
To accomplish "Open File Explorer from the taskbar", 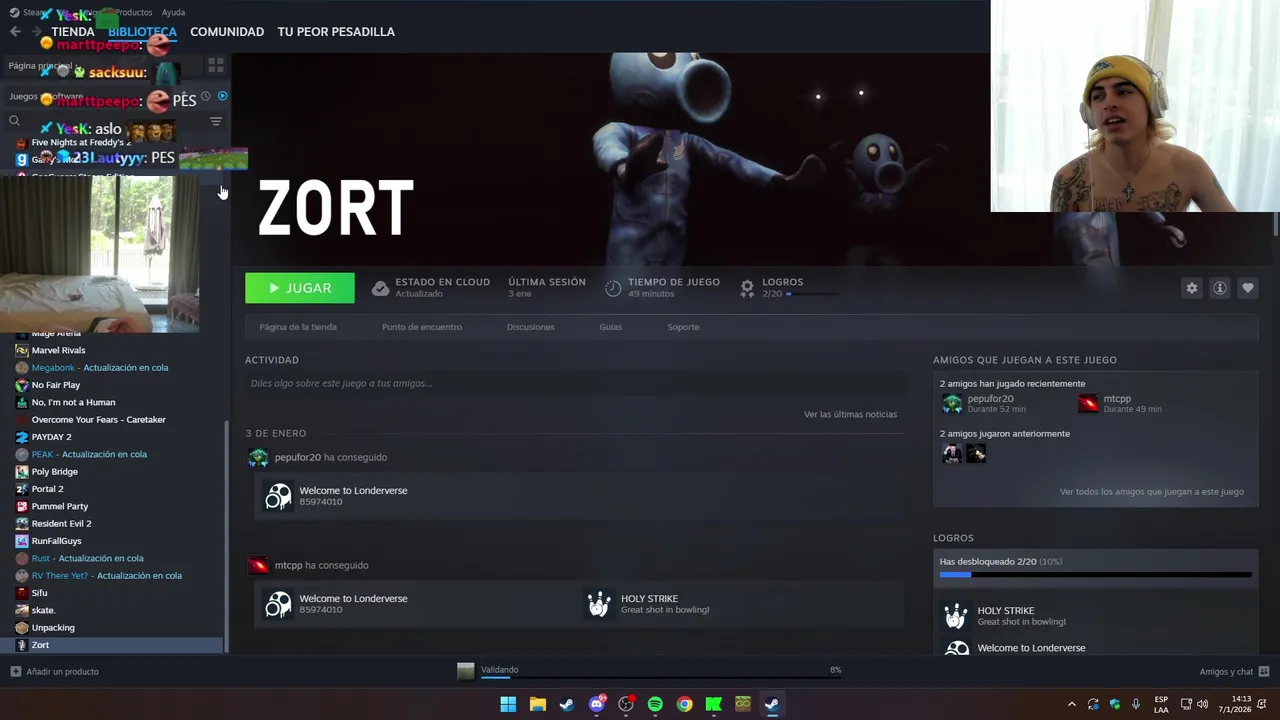I will tap(537, 704).
